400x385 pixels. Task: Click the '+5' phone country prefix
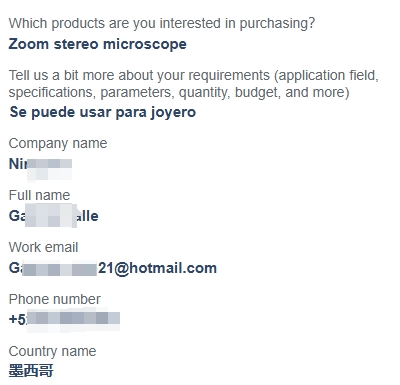[17, 319]
